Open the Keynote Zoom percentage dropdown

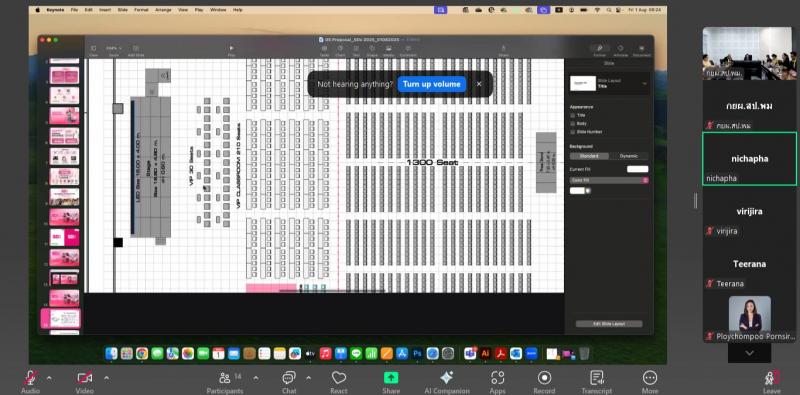pos(114,48)
